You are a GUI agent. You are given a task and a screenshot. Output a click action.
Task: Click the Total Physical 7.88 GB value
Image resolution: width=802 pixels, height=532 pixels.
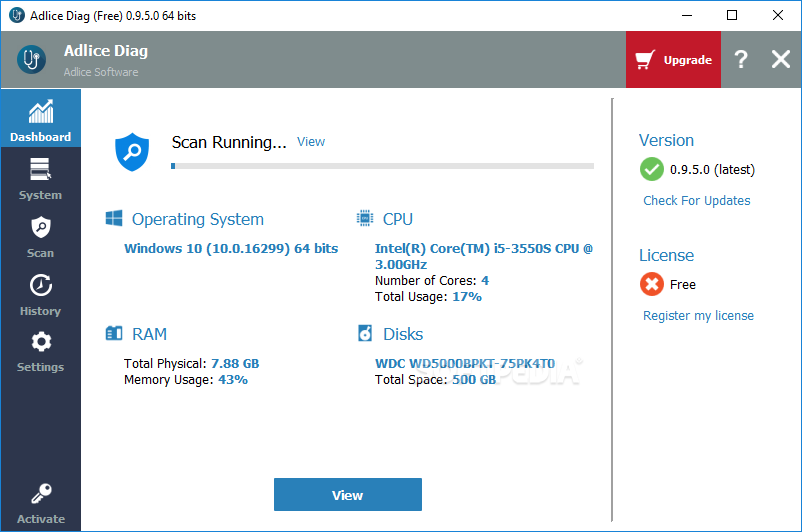pyautogui.click(x=235, y=364)
